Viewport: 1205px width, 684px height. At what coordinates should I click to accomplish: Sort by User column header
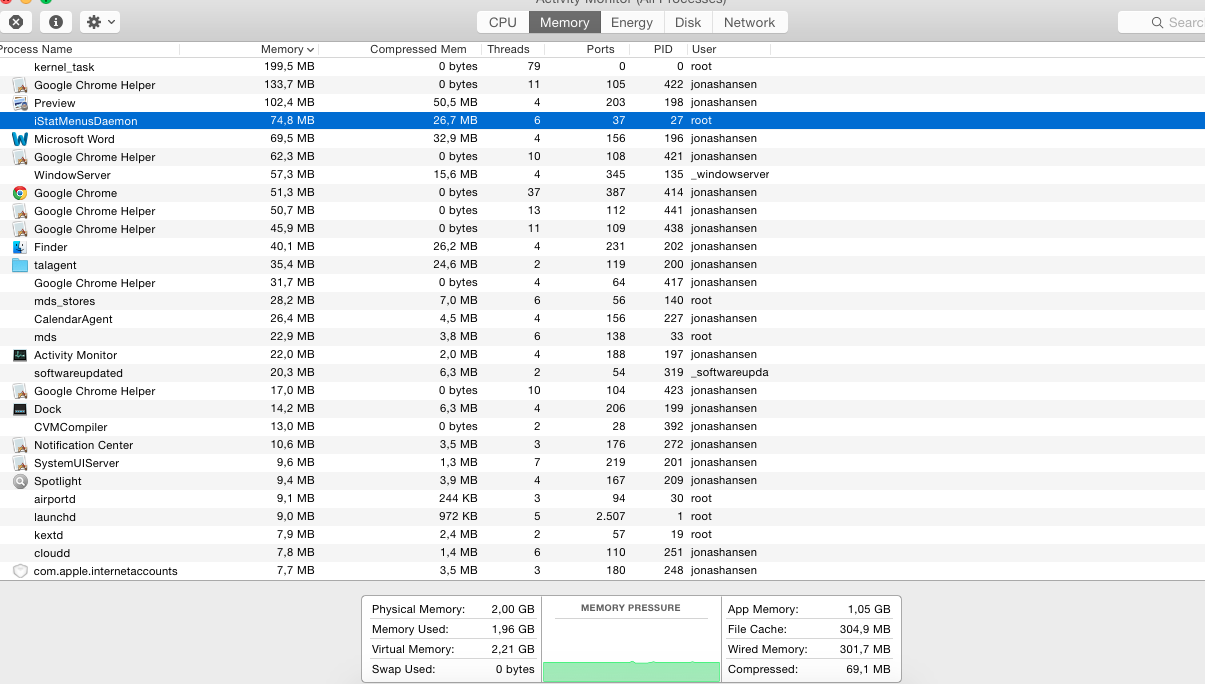pyautogui.click(x=728, y=49)
